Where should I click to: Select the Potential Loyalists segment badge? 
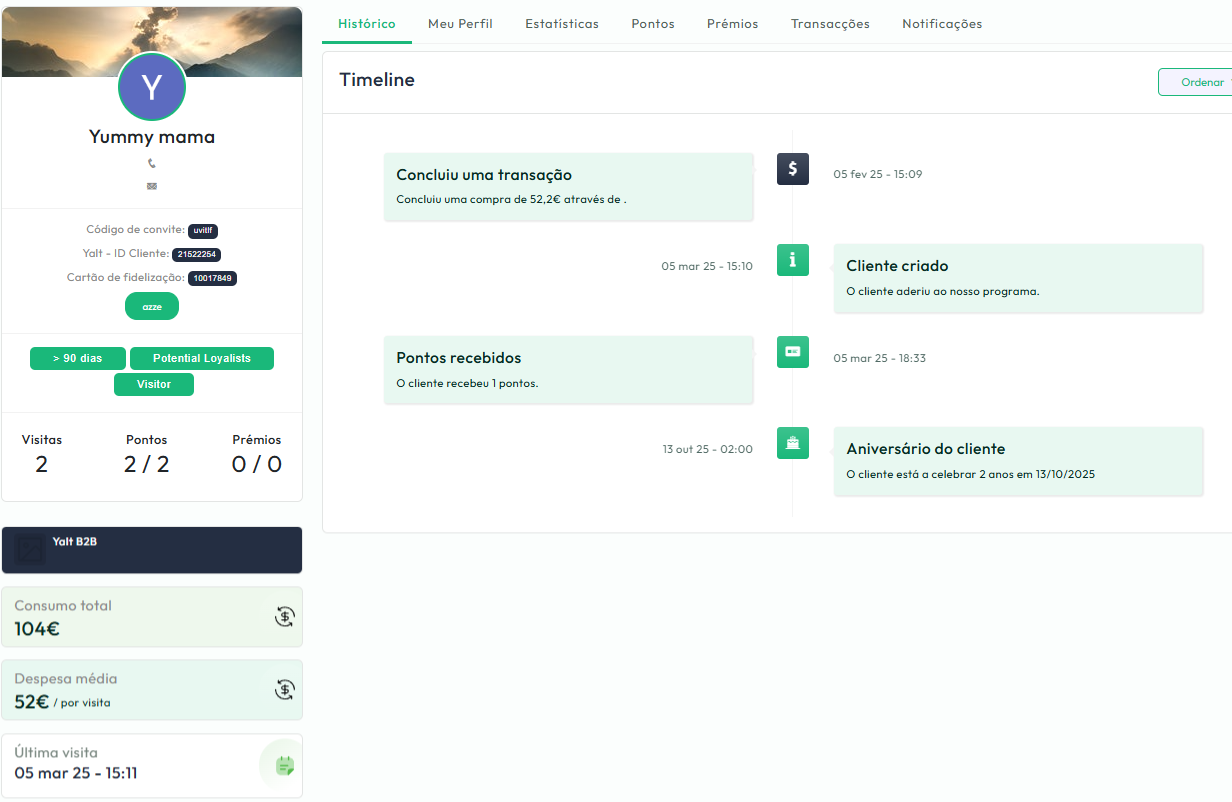(201, 358)
